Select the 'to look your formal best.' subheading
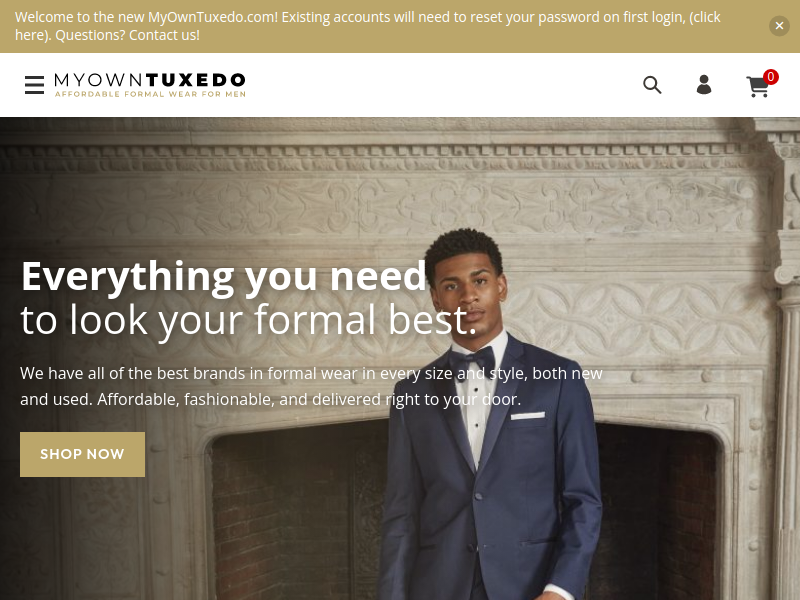 248,320
